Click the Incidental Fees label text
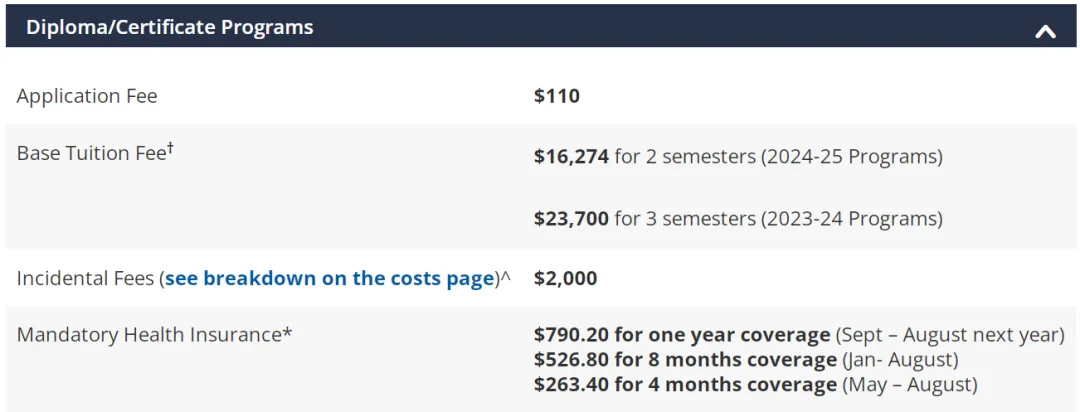This screenshot has width=1080, height=412. tap(85, 278)
